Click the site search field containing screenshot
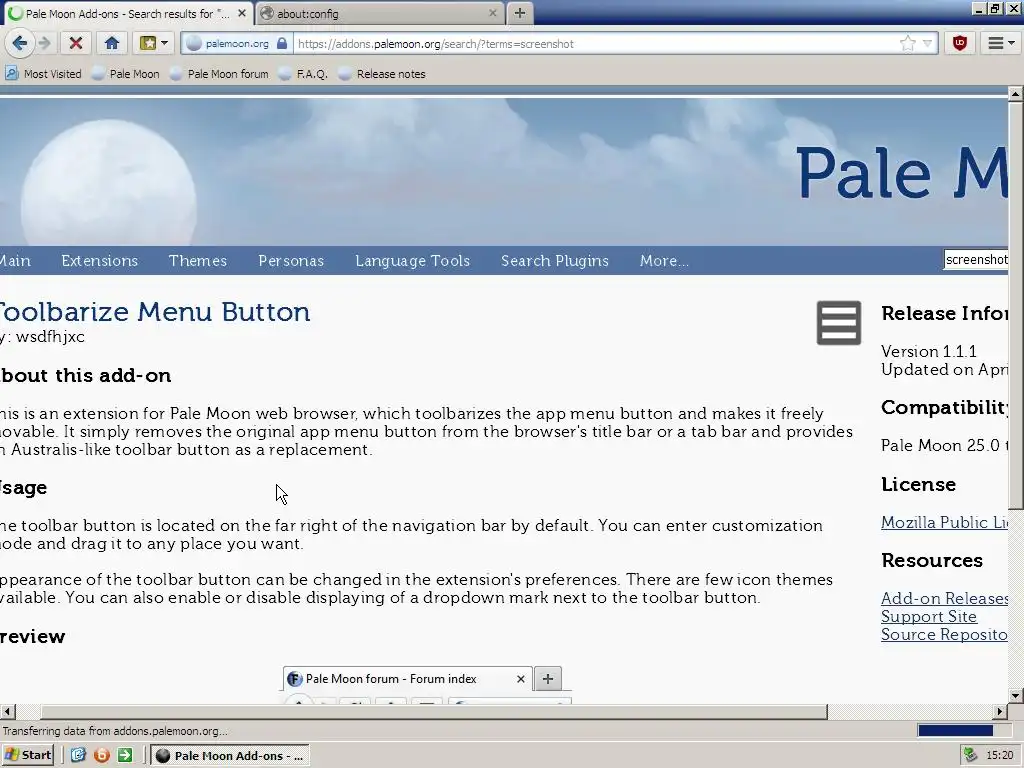Image resolution: width=1024 pixels, height=768 pixels. click(976, 259)
